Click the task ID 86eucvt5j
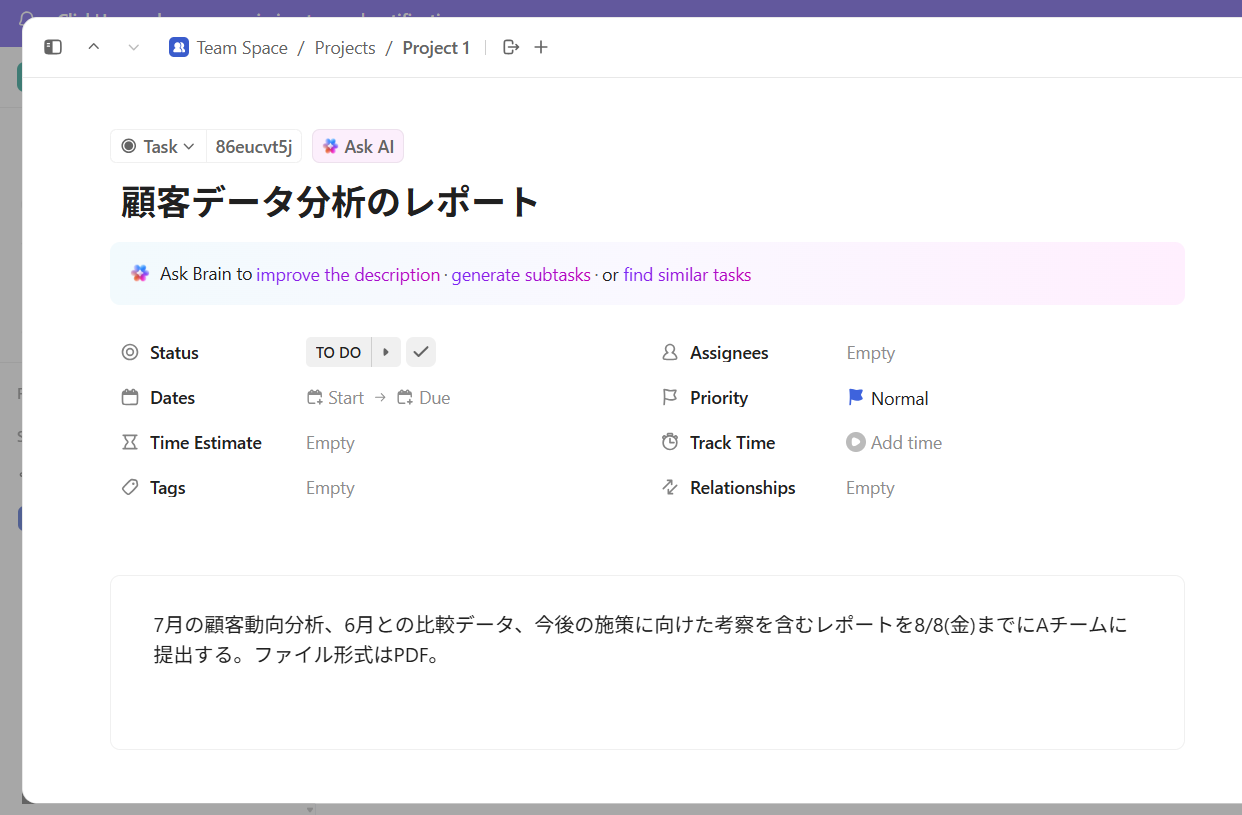Screen dimensions: 1242x815 pos(254,147)
